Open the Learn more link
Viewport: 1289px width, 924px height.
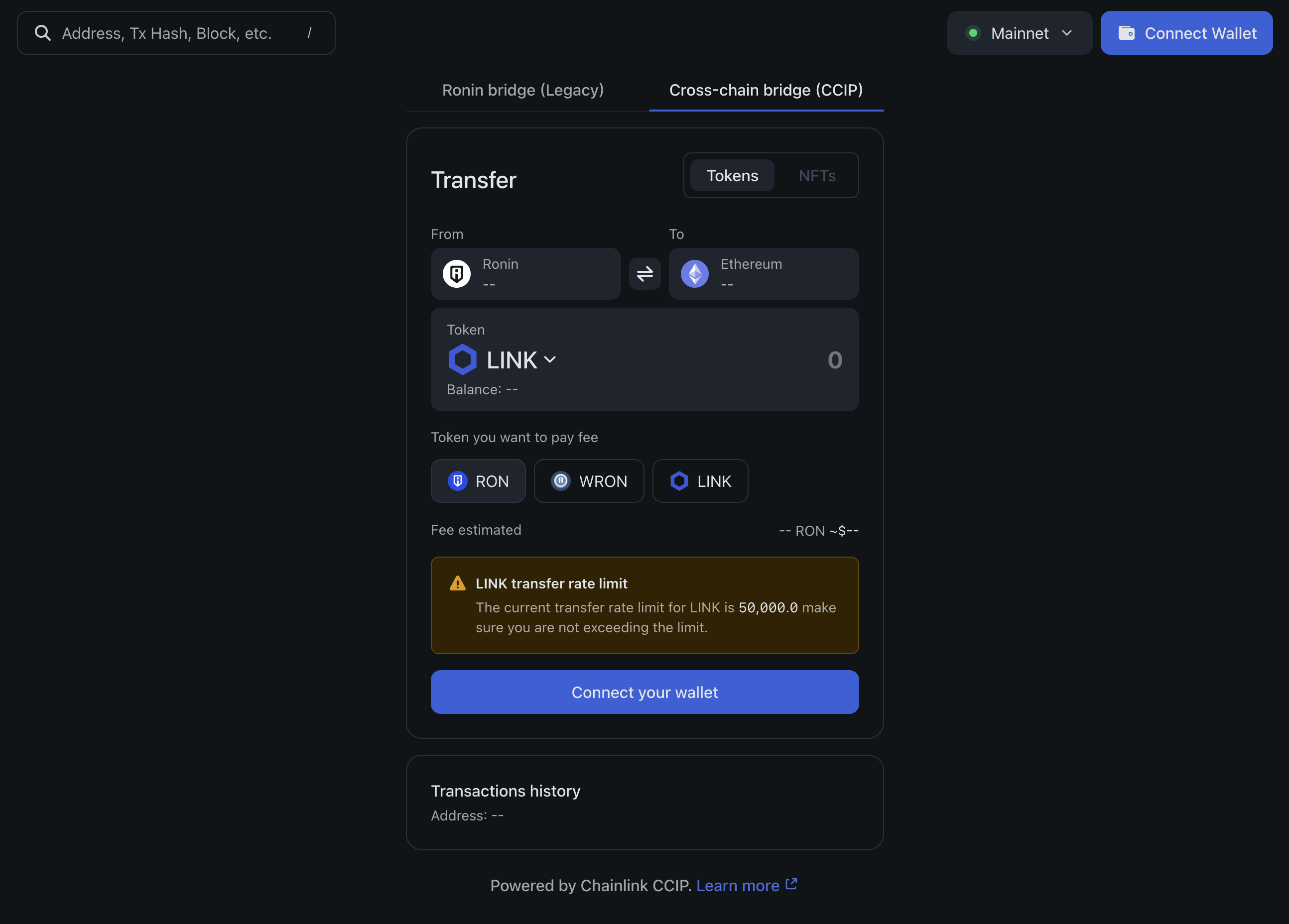737,885
